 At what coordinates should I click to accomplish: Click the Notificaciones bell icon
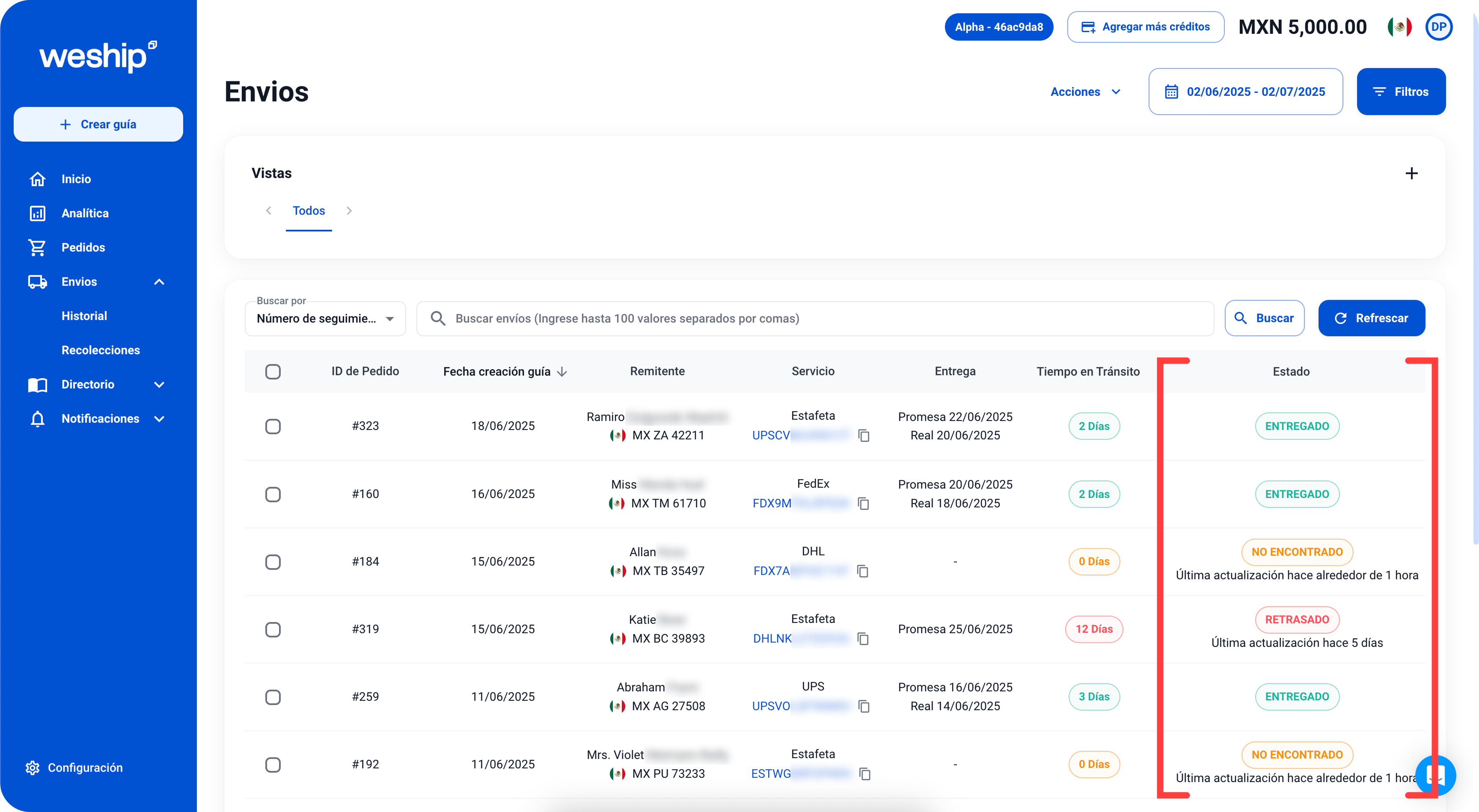tap(37, 419)
